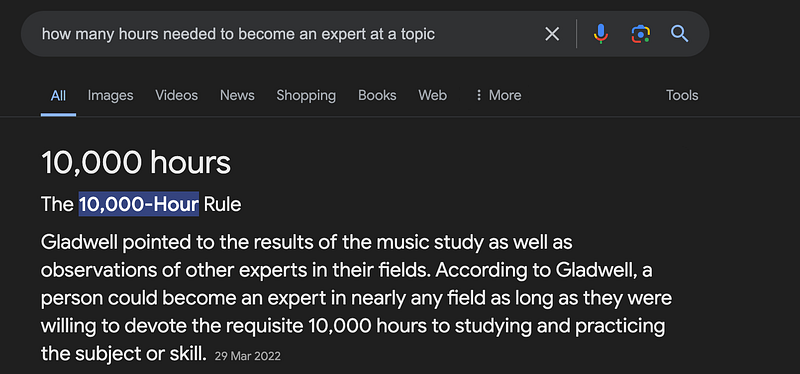
Task: Clear the search query with X icon
Action: click(552, 34)
